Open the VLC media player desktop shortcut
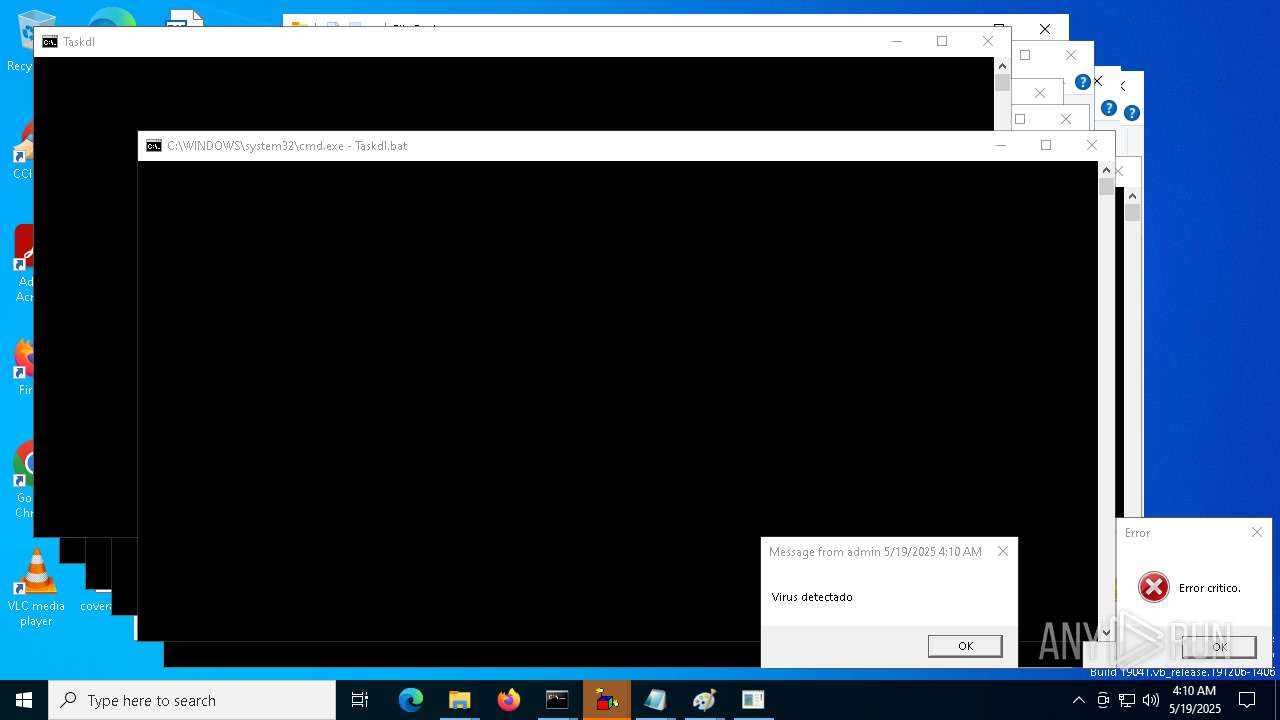1280x720 pixels. pyautogui.click(x=36, y=589)
